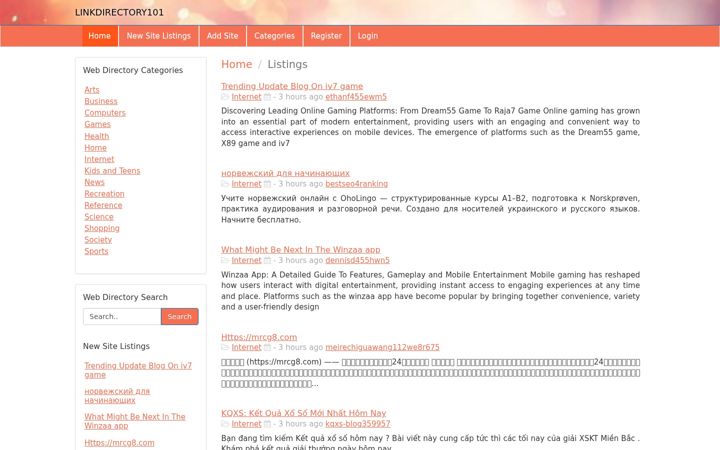Open the норвежский для начинающих listing title
The height and width of the screenshot is (450, 720).
(285, 173)
